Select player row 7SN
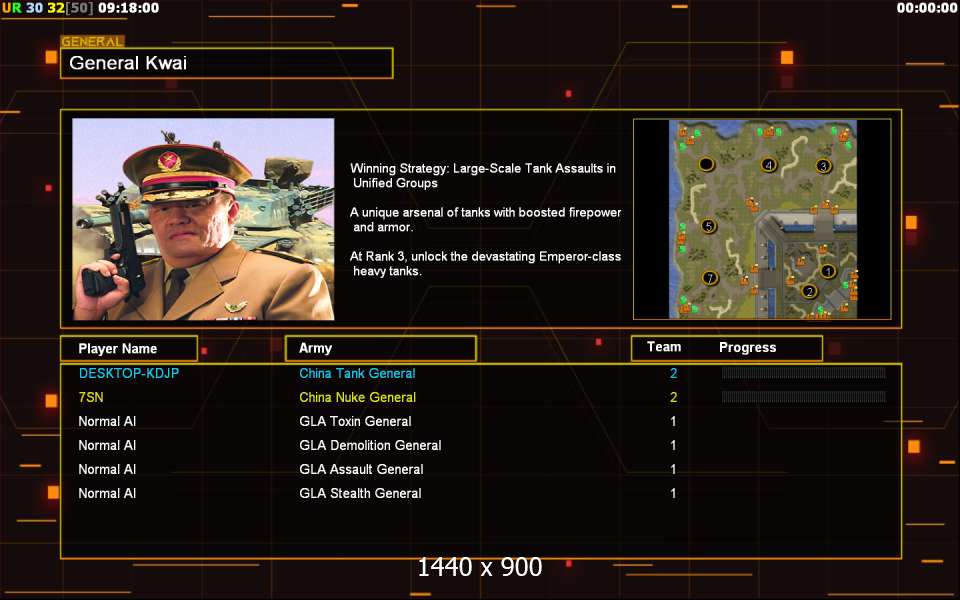The width and height of the screenshot is (960, 600). (x=481, y=397)
